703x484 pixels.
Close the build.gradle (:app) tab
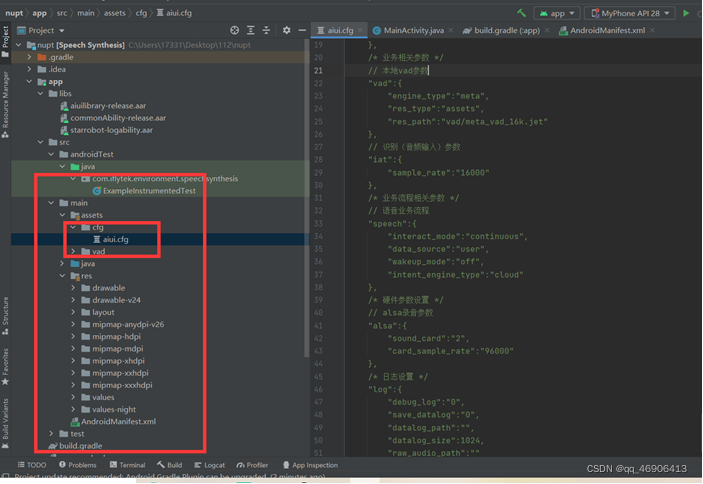pyautogui.click(x=547, y=30)
